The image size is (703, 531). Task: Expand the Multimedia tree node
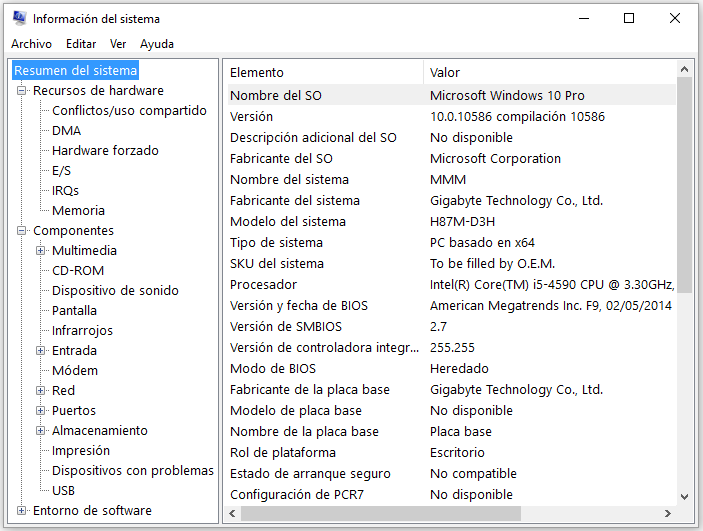click(40, 251)
